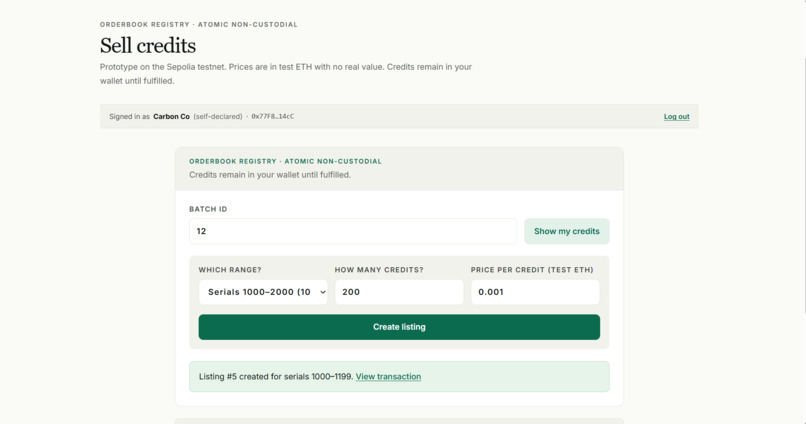Click the Batch ID input field

pos(353,231)
